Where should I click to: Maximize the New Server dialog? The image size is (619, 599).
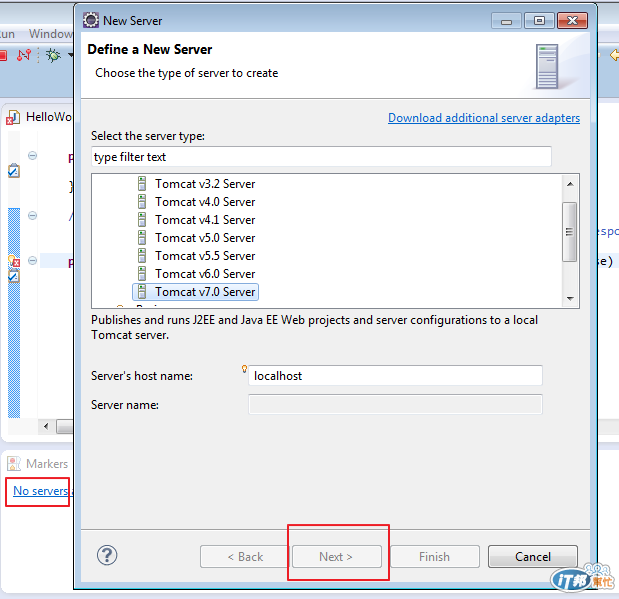pyautogui.click(x=539, y=21)
